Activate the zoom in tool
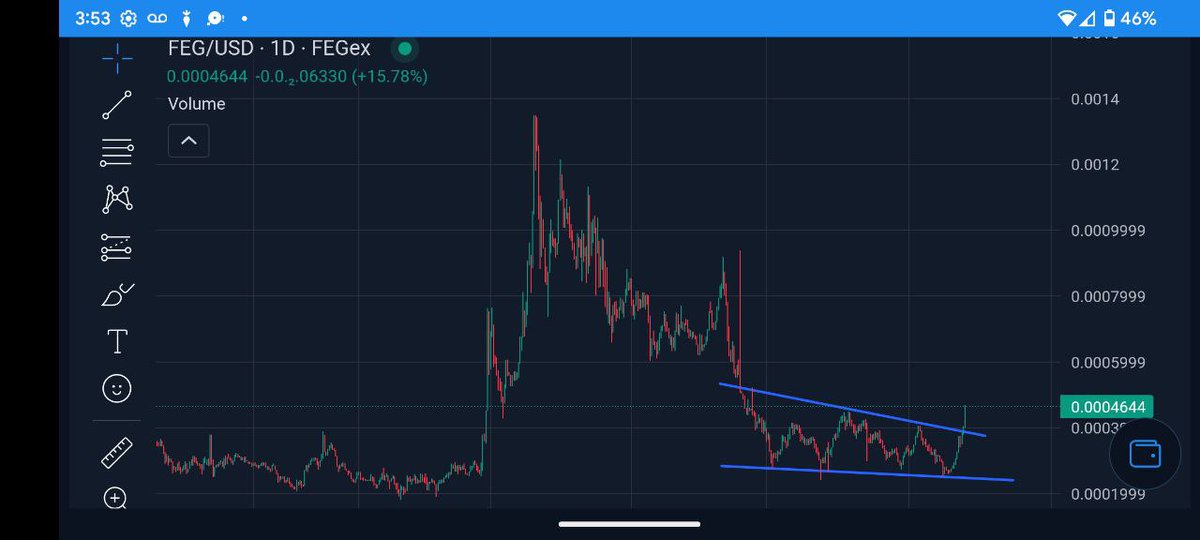Viewport: 1200px width, 540px height. (x=116, y=498)
